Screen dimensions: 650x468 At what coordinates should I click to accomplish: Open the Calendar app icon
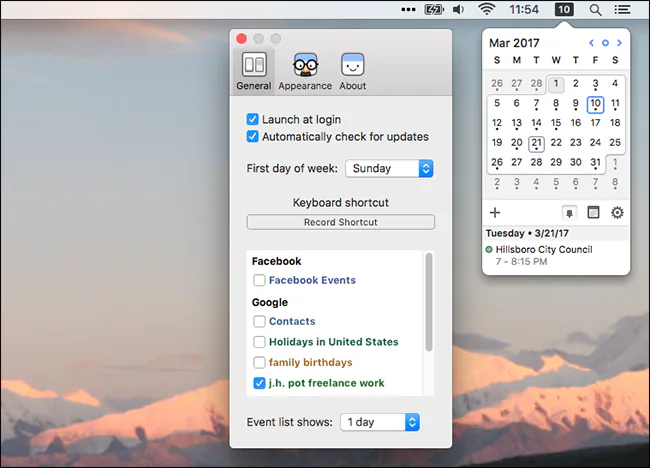tap(593, 213)
